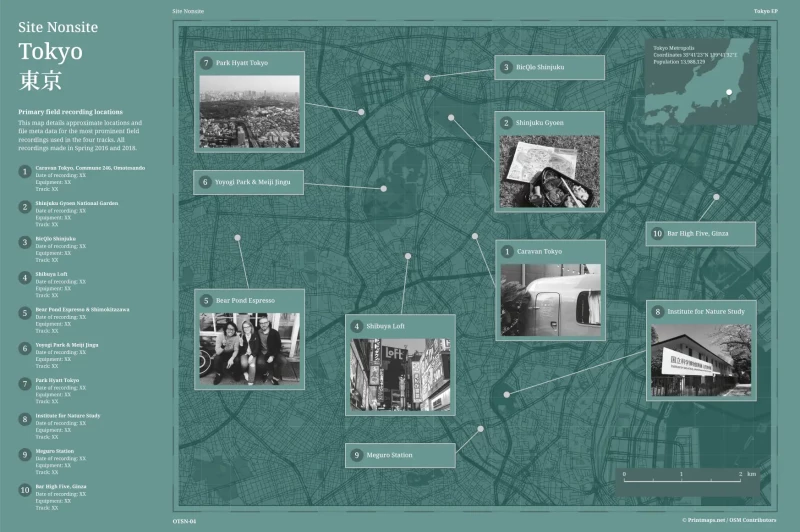Image resolution: width=800 pixels, height=532 pixels.
Task: Select 'Bar High Five, Ginza' map label text
Action: point(697,234)
